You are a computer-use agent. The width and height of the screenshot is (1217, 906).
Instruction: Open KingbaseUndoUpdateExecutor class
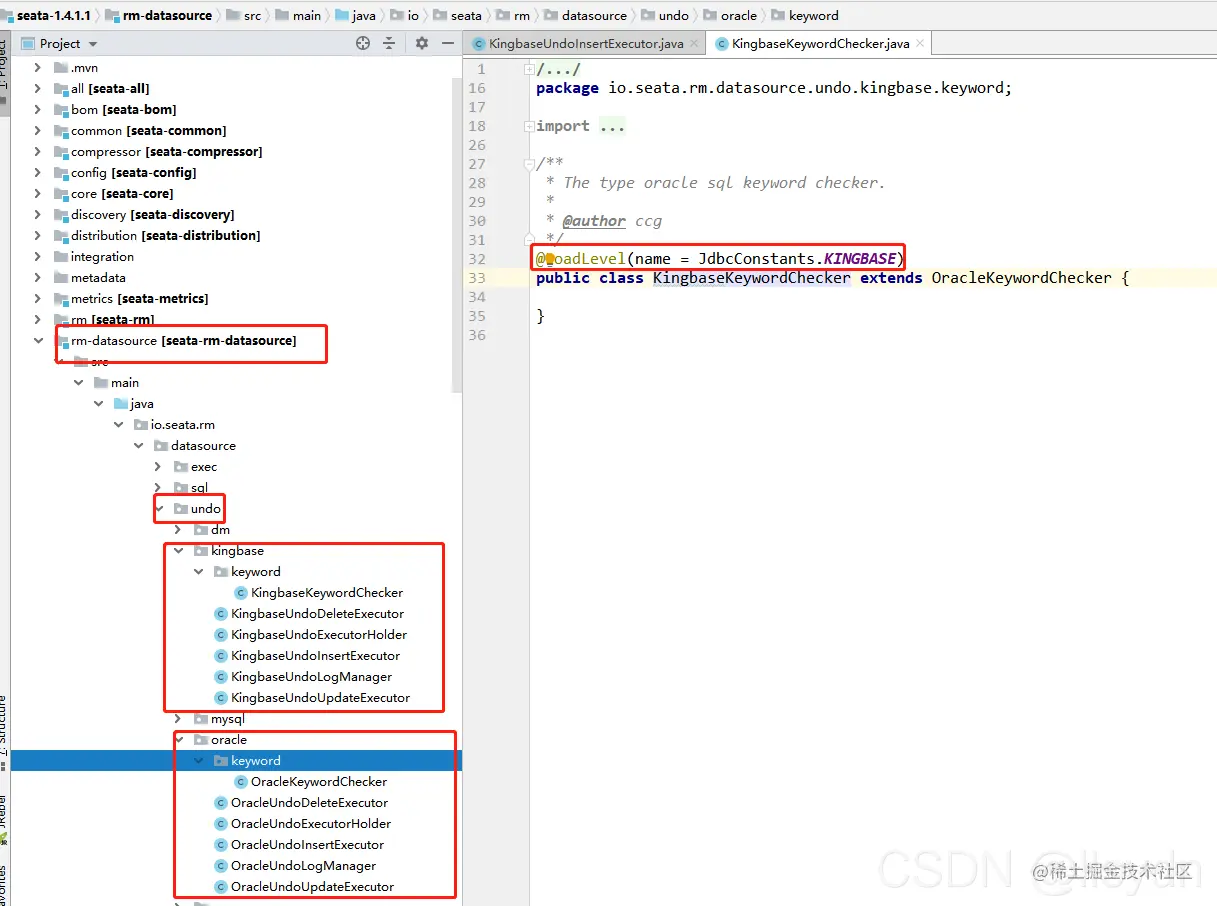click(x=320, y=698)
